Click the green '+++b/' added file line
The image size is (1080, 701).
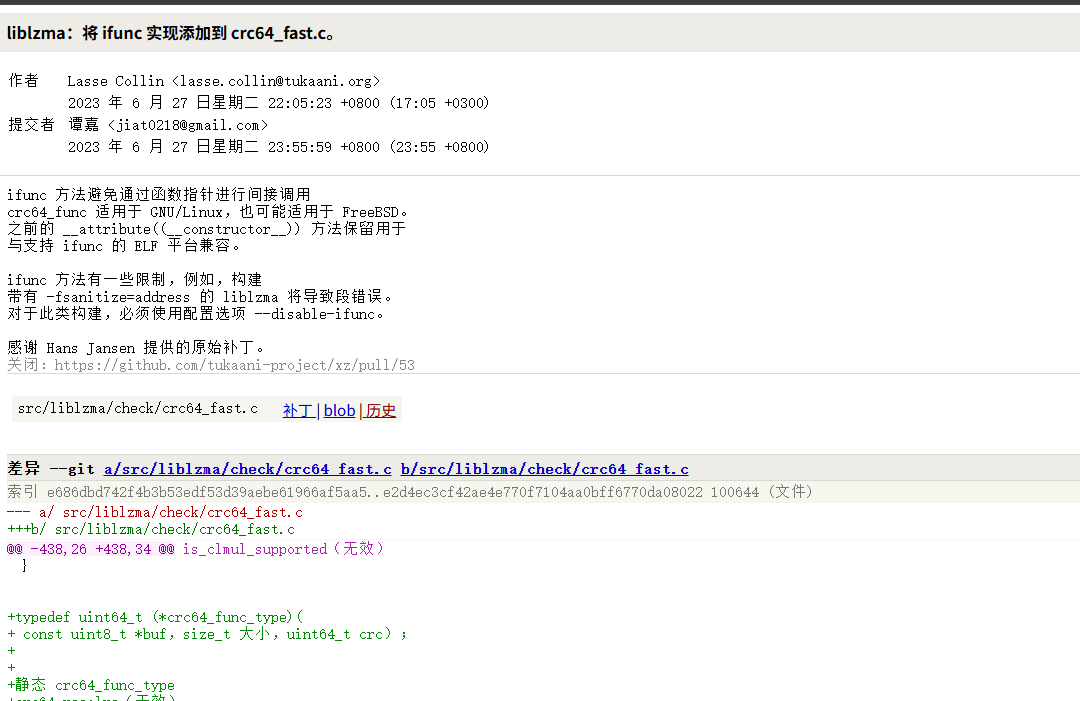tap(151, 529)
